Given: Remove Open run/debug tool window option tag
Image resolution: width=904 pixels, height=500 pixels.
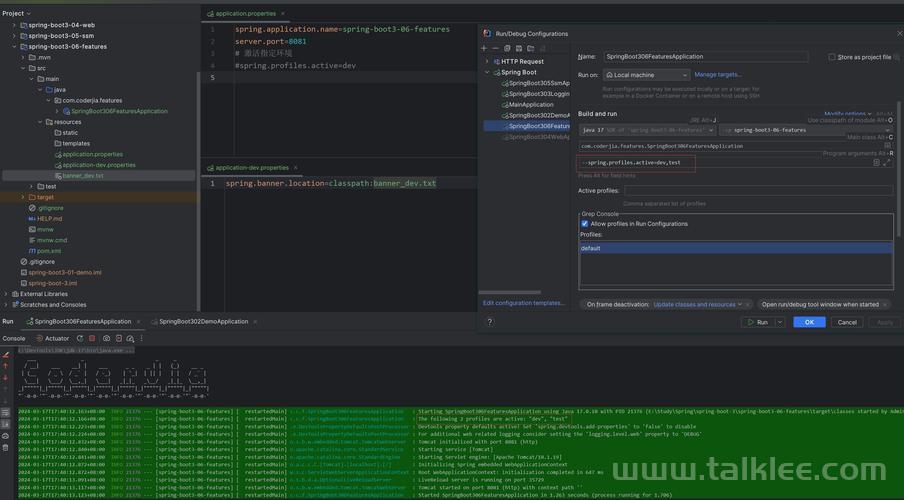Looking at the screenshot, I should click(x=885, y=304).
